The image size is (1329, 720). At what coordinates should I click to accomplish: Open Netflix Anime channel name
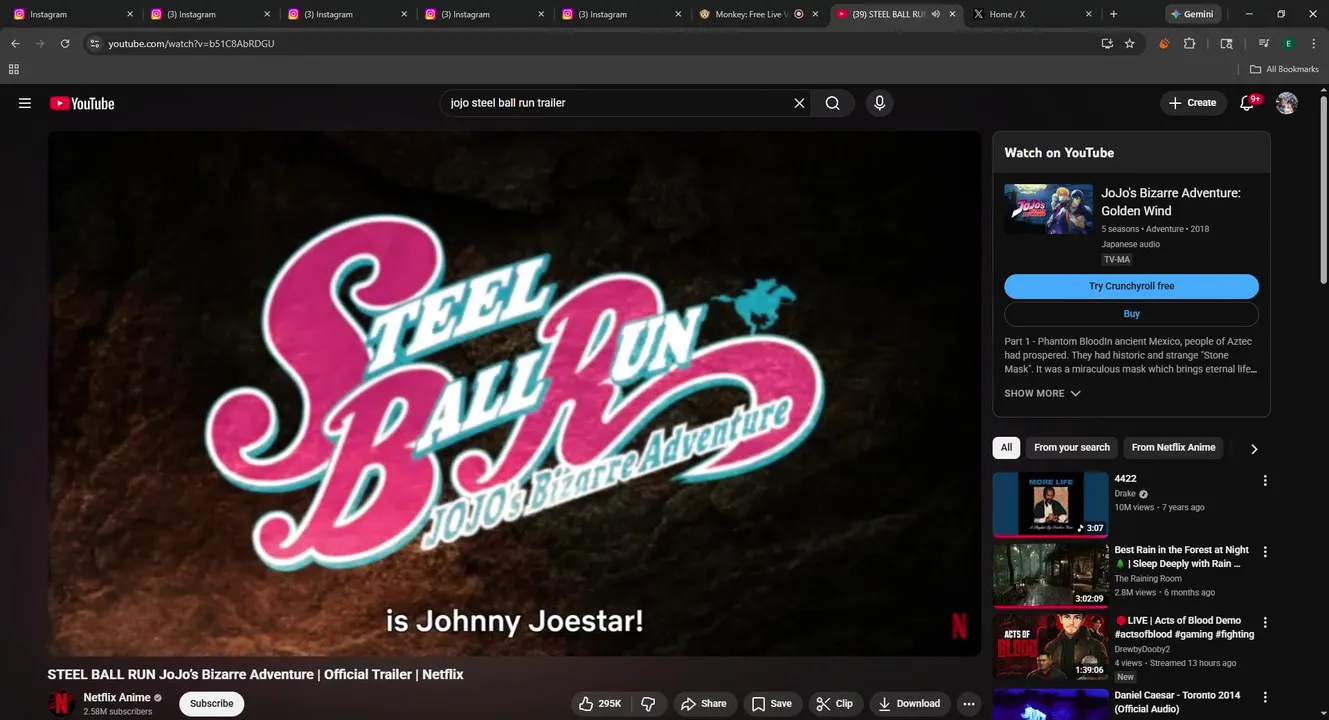[117, 697]
